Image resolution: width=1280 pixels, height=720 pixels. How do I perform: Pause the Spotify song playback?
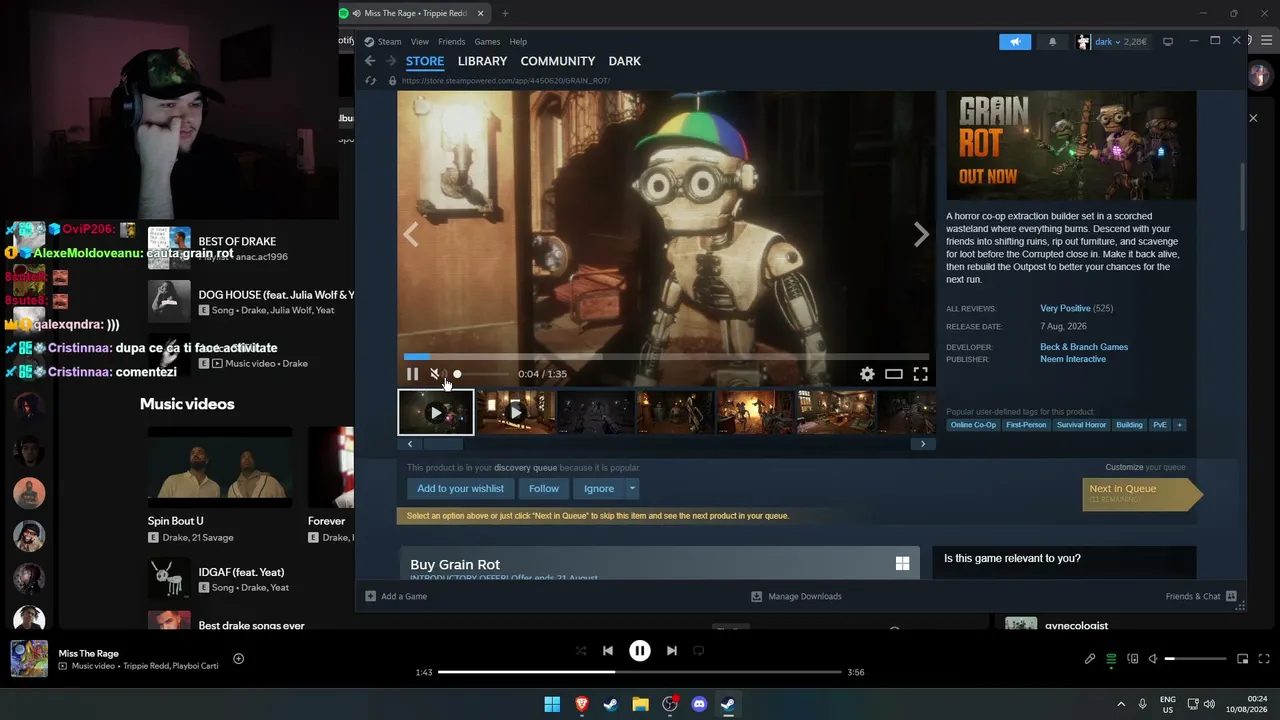[640, 651]
